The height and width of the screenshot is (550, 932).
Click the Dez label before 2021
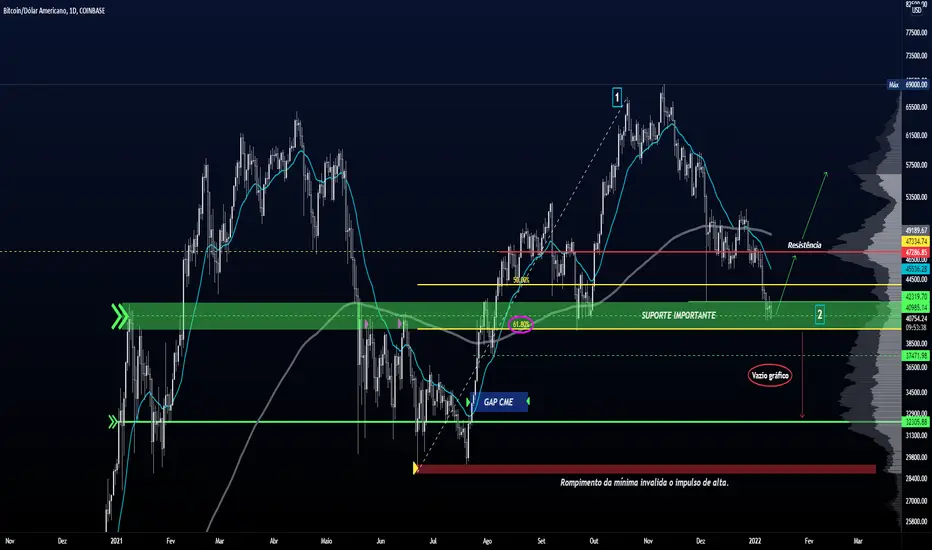tap(62, 541)
